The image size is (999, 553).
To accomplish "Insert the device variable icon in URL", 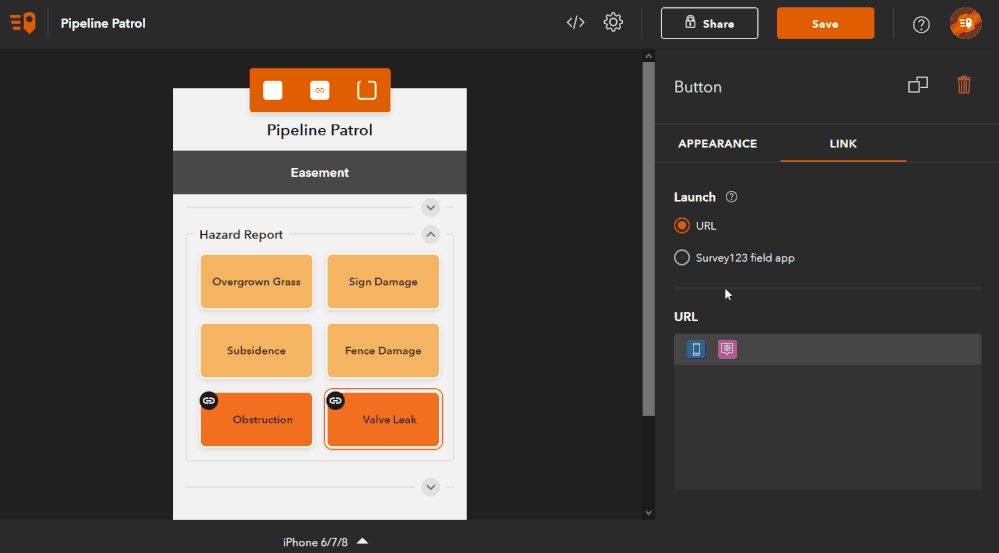I will point(696,349).
